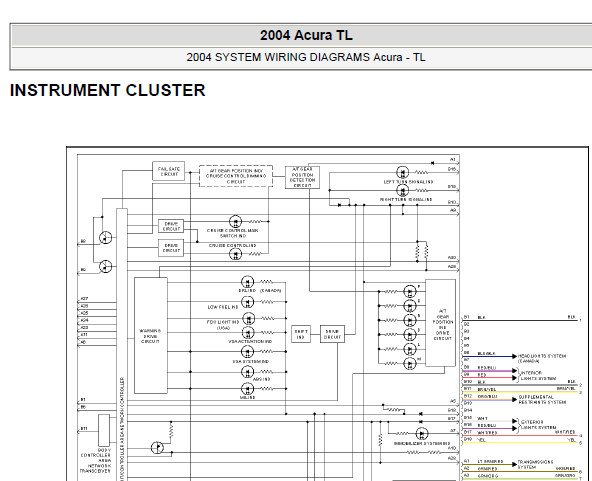Screen dimensions: 592x481
Task: Click the DRL indicator (Canada) LED symbol
Action: click(247, 282)
